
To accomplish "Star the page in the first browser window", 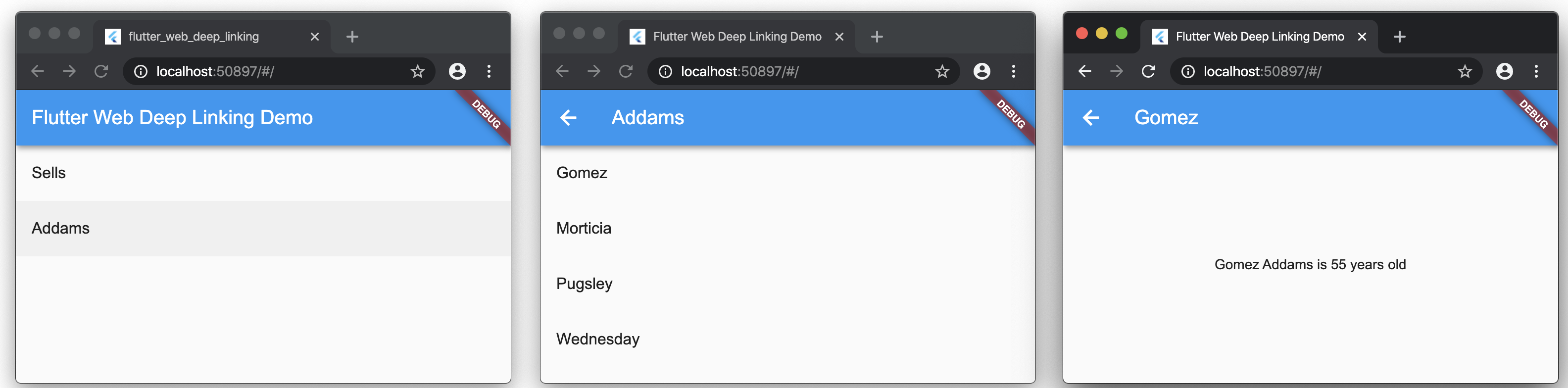I will (417, 72).
